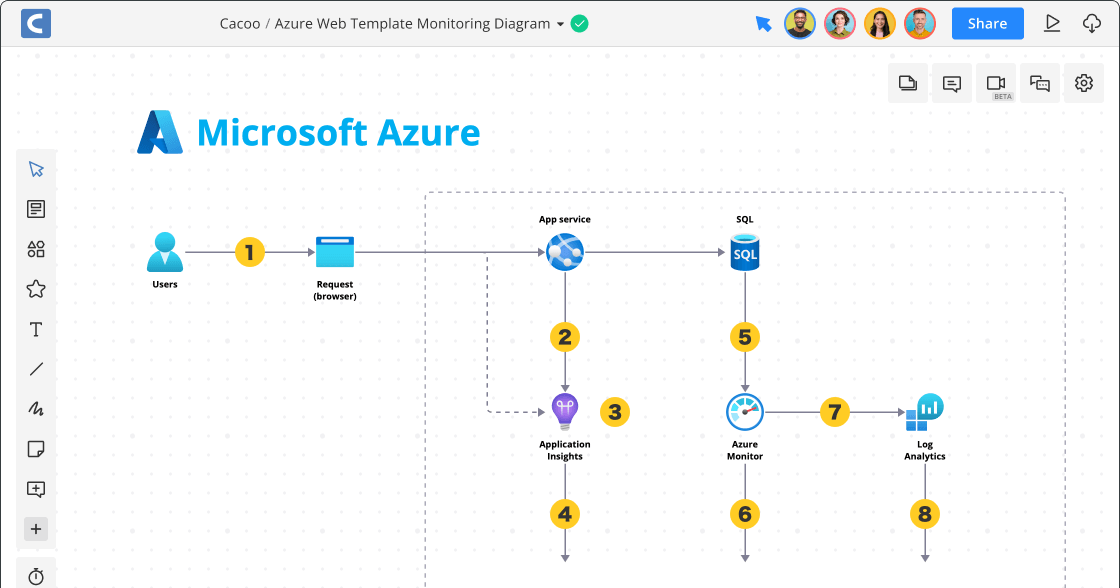Viewport: 1120px width, 588px height.
Task: Open the shapes library icon
Action: (x=36, y=249)
